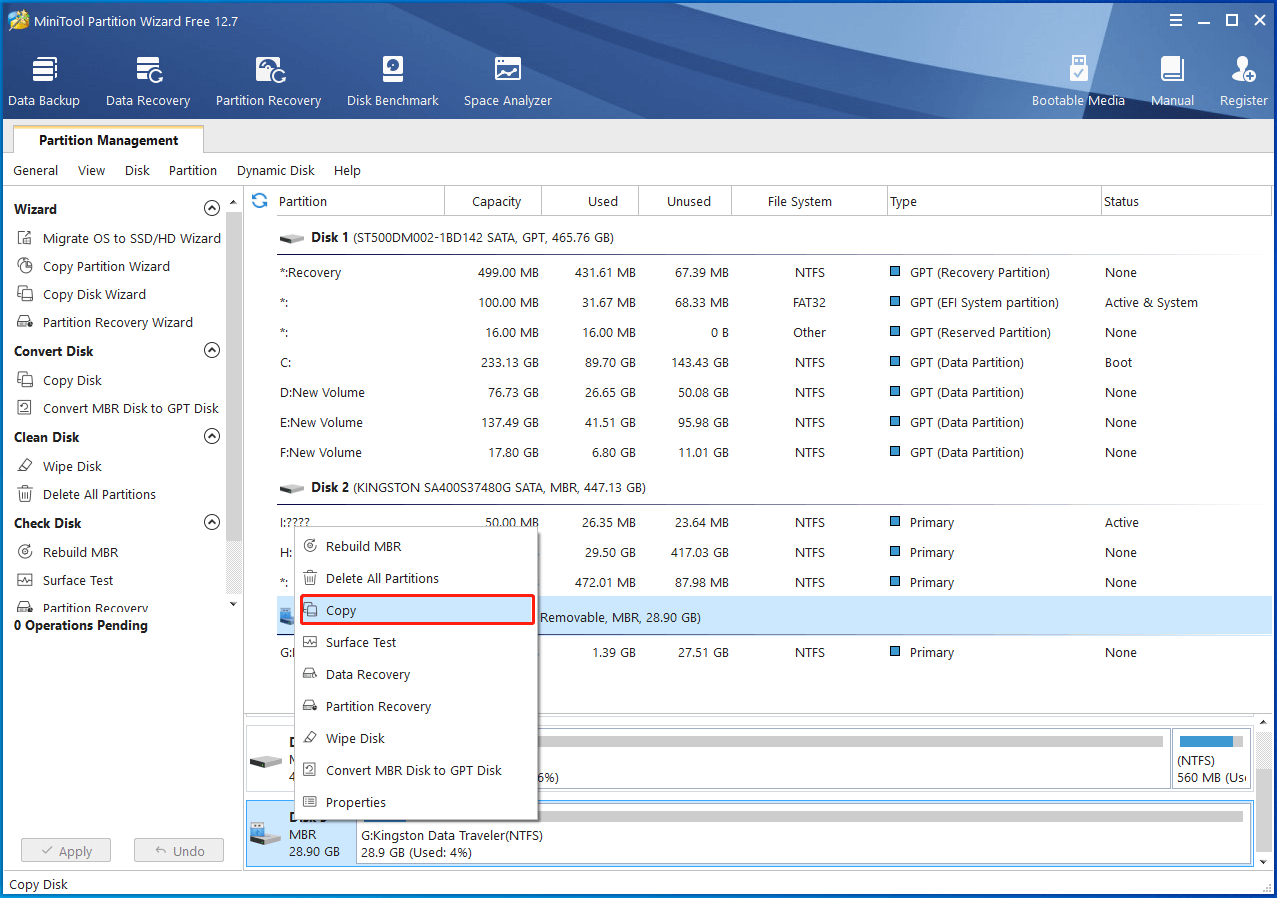Select the C: partition row

(x=773, y=362)
